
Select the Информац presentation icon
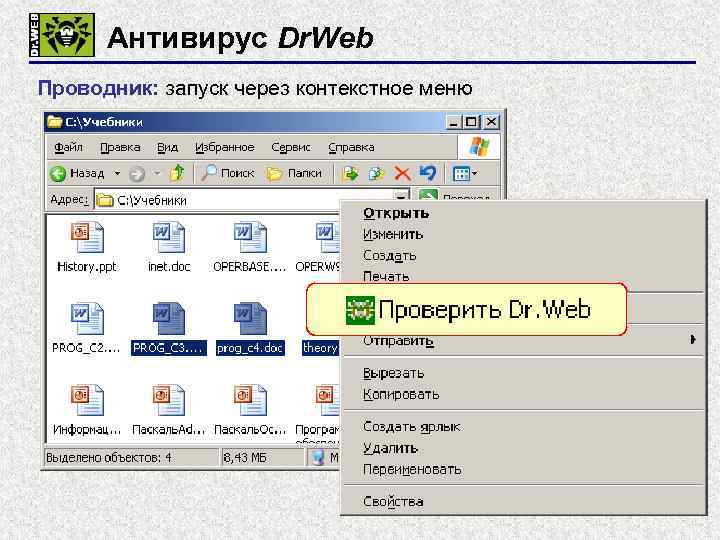click(87, 400)
